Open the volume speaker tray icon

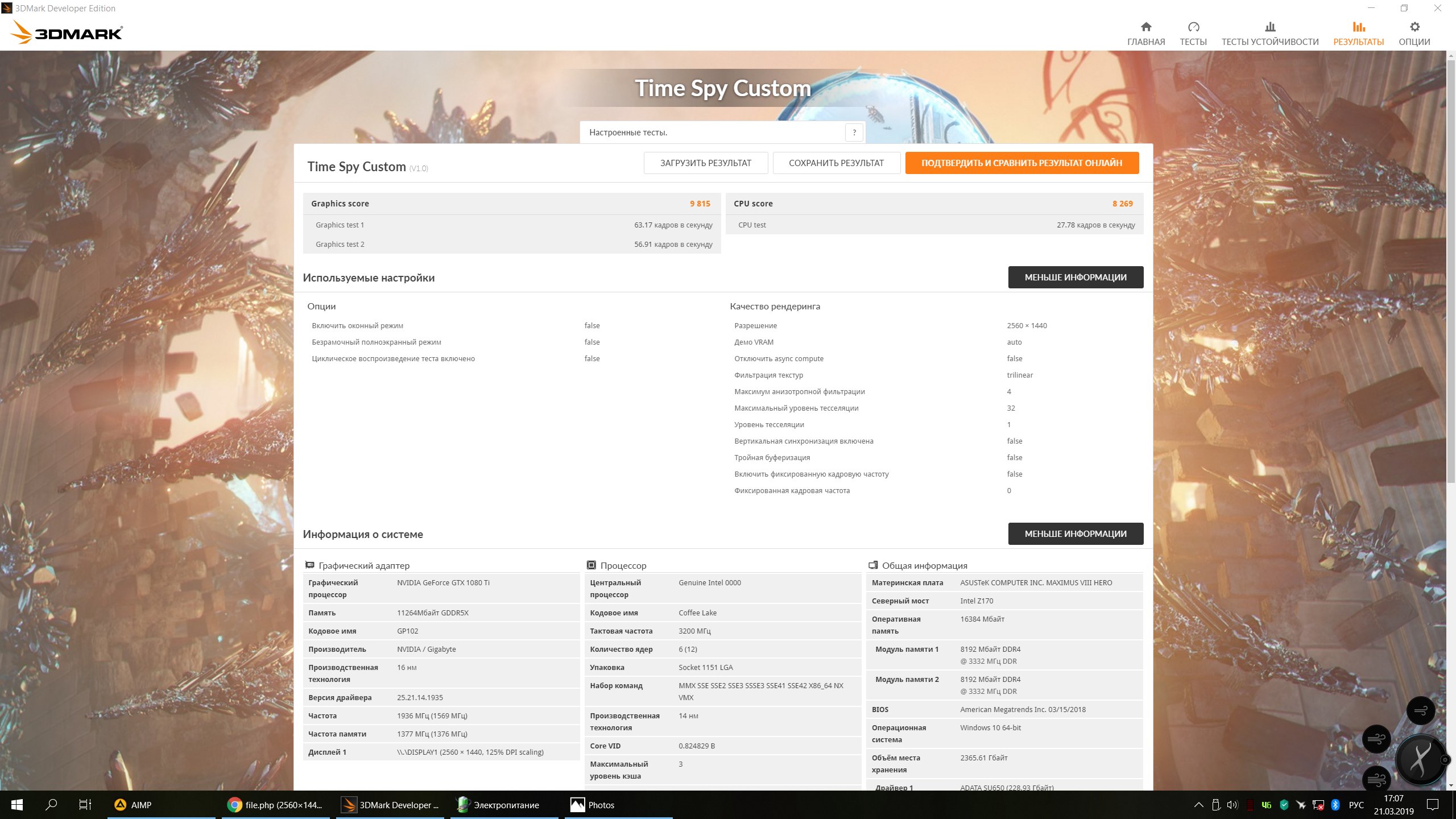point(1232,805)
